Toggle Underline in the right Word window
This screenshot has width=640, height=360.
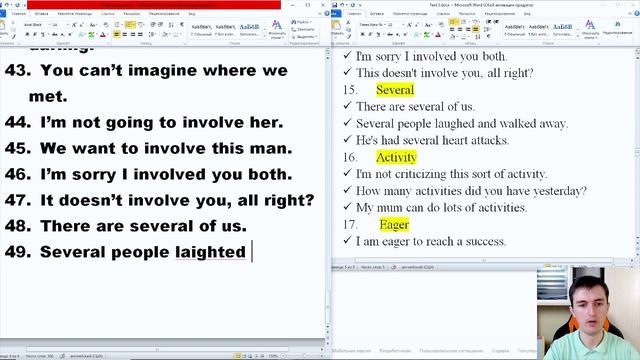(x=378, y=35)
